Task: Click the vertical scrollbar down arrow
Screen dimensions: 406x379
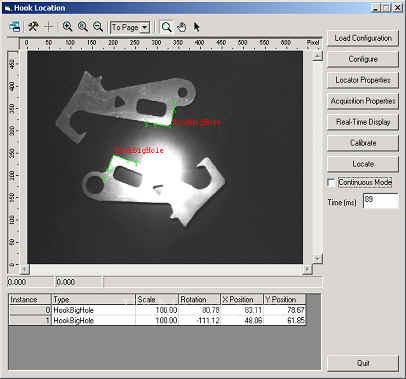Action: click(317, 259)
